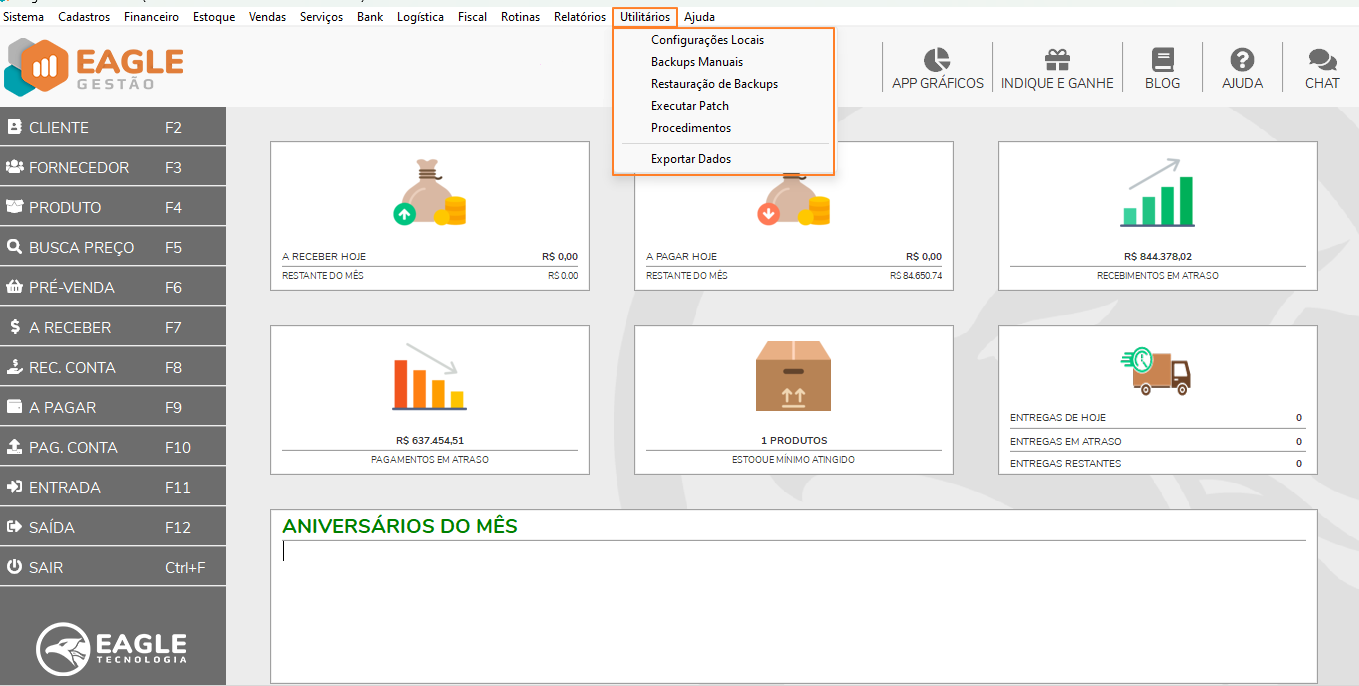1359x686 pixels.
Task: Open the Cadastros menu
Action: tap(84, 17)
